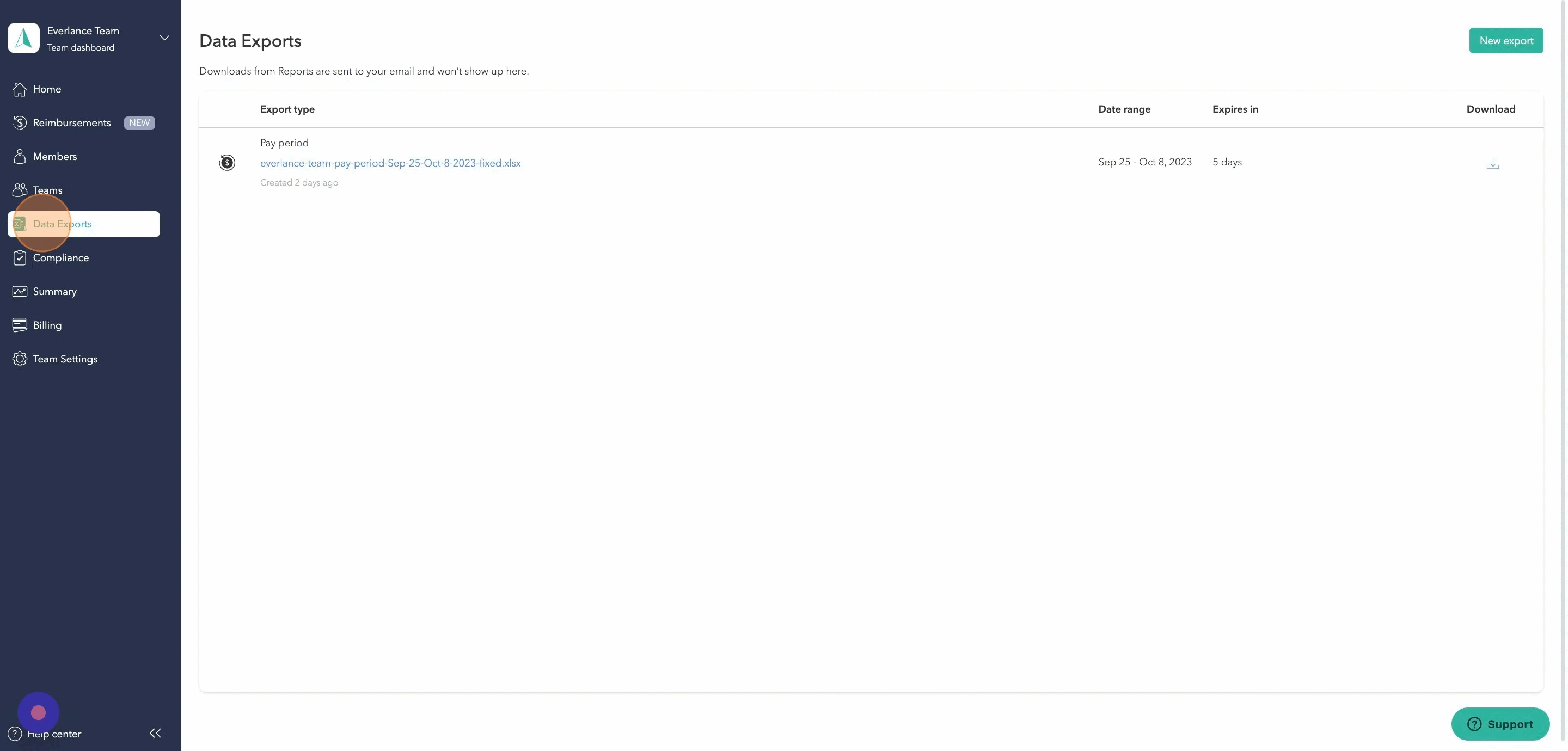Screen dimensions: 1568x751
Task: Click the Reimbursements dollar icon
Action: [x=20, y=123]
